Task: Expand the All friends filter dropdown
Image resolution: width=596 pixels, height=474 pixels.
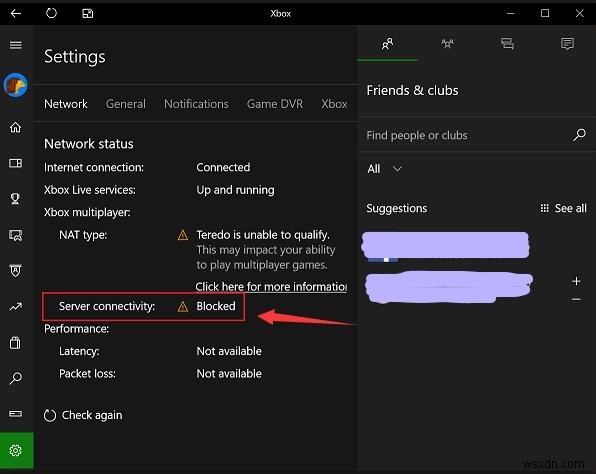Action: (x=385, y=168)
